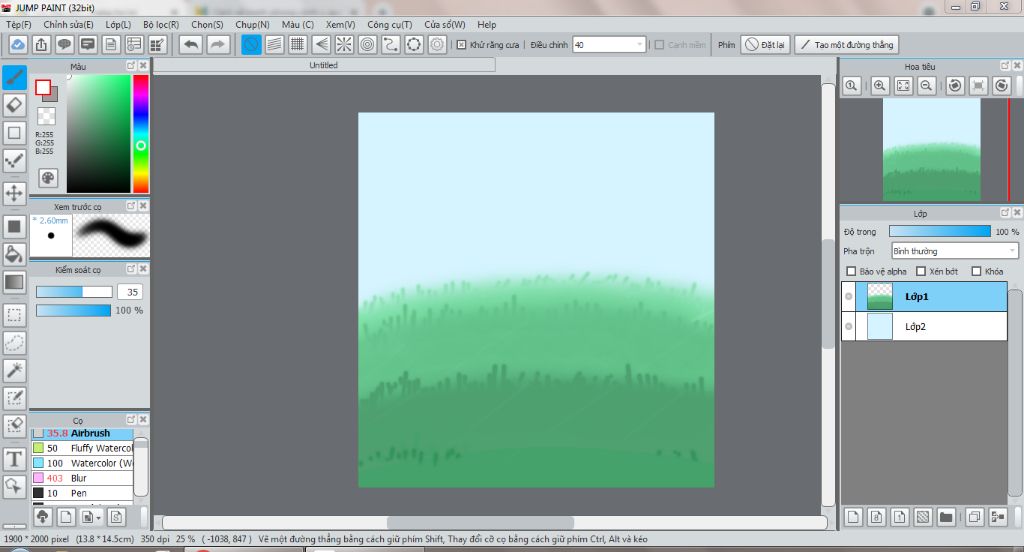
Task: Open Điều chỉnh correction dropdown
Action: [609, 44]
